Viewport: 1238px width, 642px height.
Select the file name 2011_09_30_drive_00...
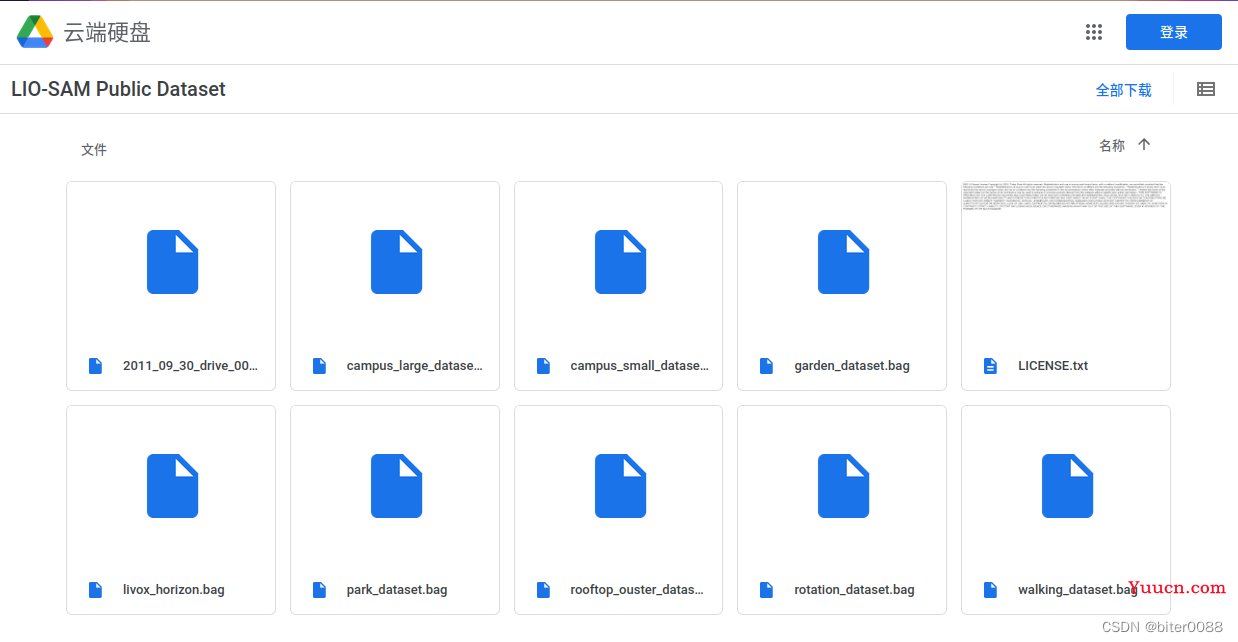[191, 366]
